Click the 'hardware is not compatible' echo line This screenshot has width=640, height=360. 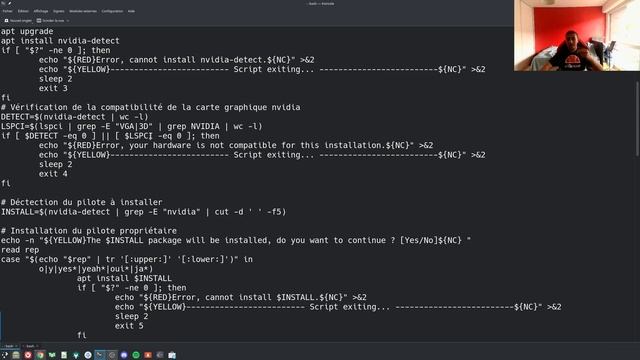click(x=236, y=145)
